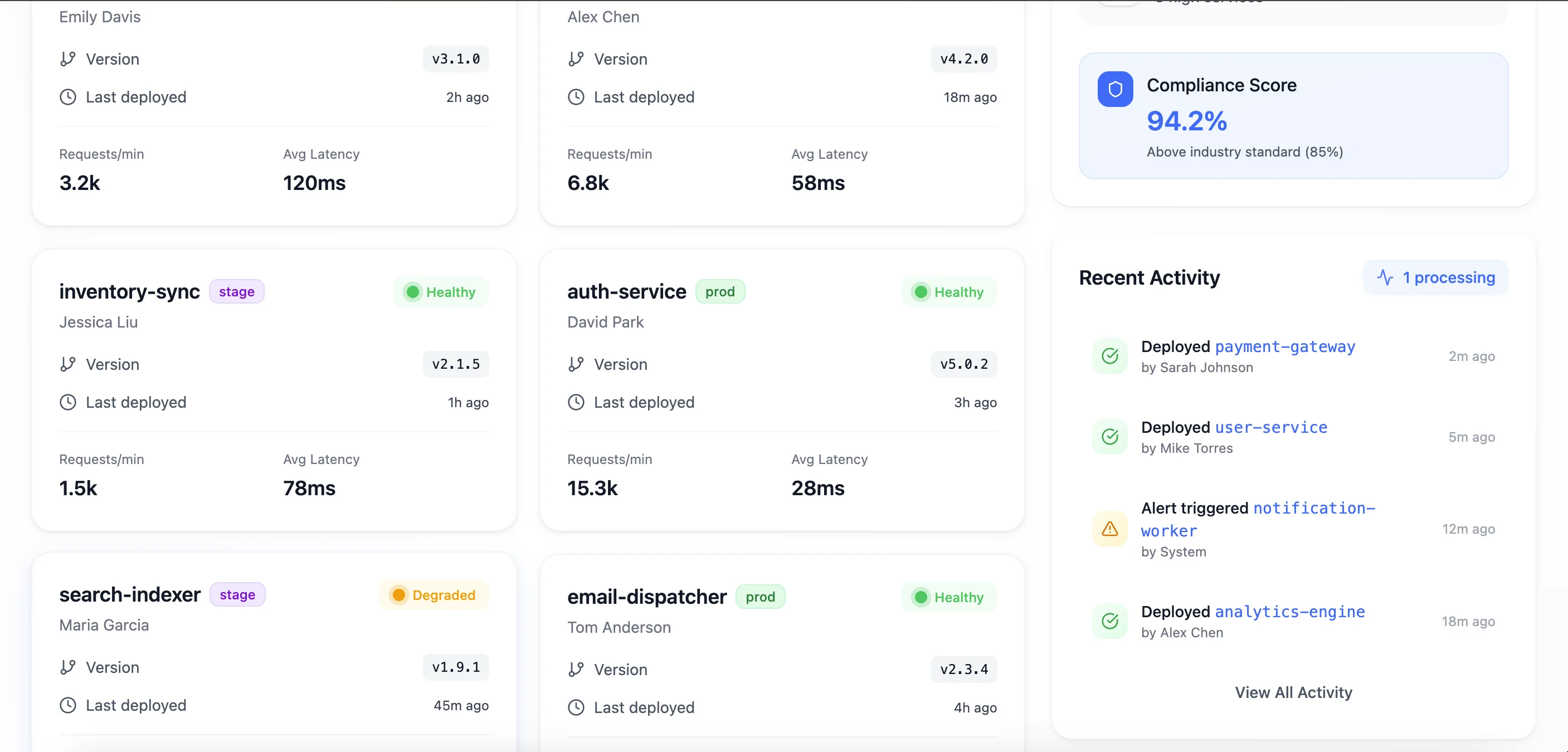Click the shield icon on the Compliance Score card
The image size is (1568, 752).
point(1114,89)
